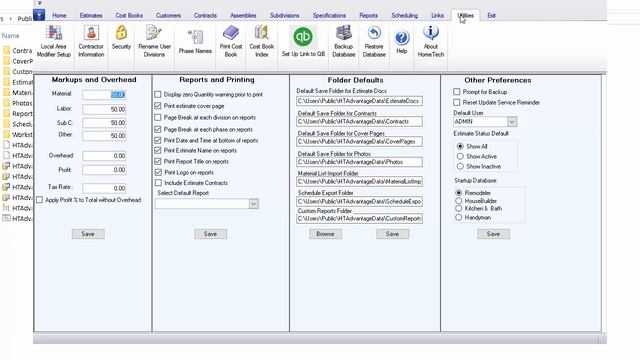Open Rename User Divisions
Viewport: 640px width, 360px height.
[x=154, y=42]
